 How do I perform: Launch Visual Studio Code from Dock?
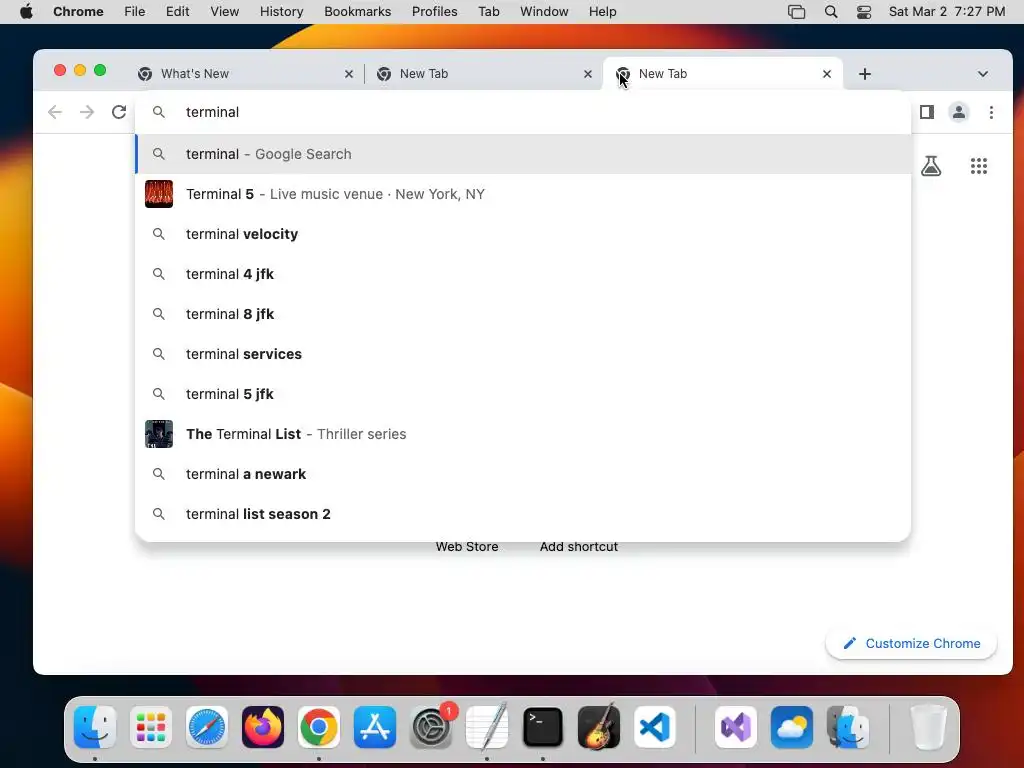tap(655, 727)
